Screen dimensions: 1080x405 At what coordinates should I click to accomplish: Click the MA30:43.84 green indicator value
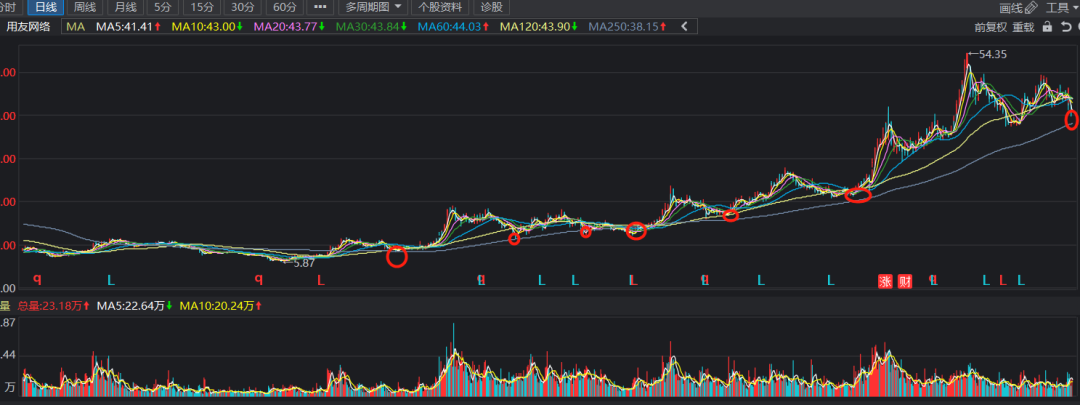pyautogui.click(x=371, y=27)
